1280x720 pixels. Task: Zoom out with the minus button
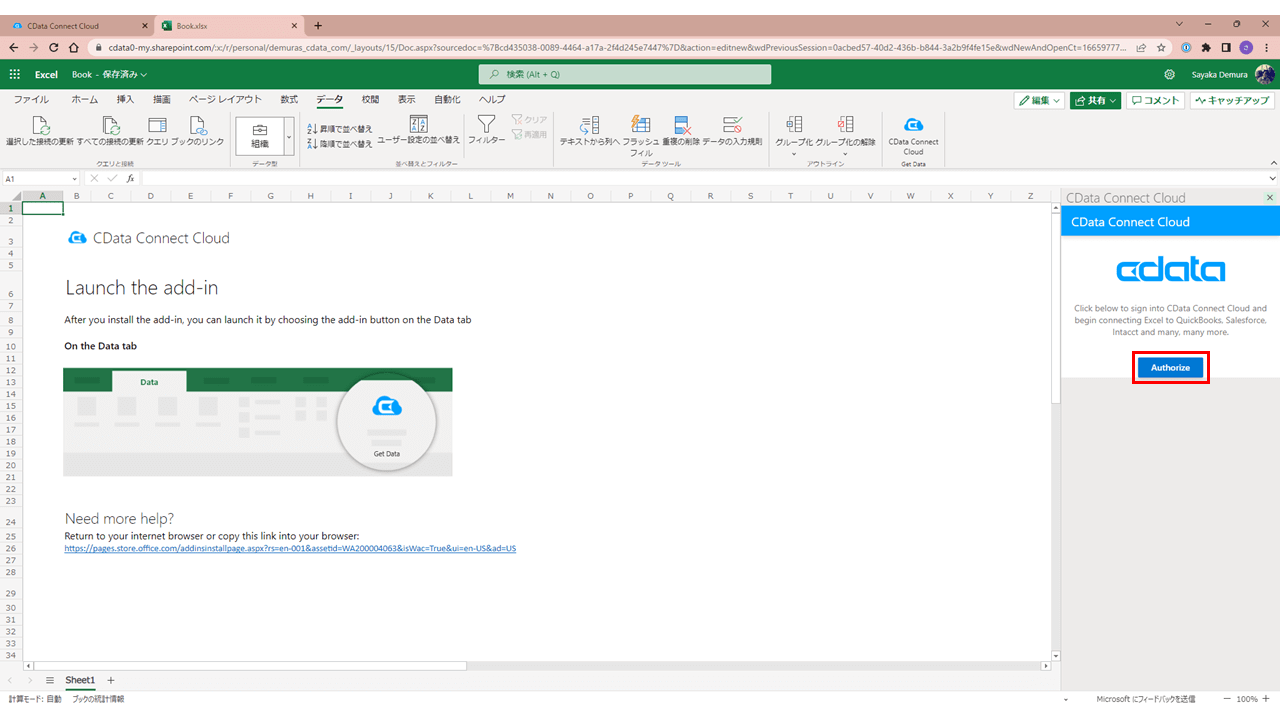click(1227, 699)
